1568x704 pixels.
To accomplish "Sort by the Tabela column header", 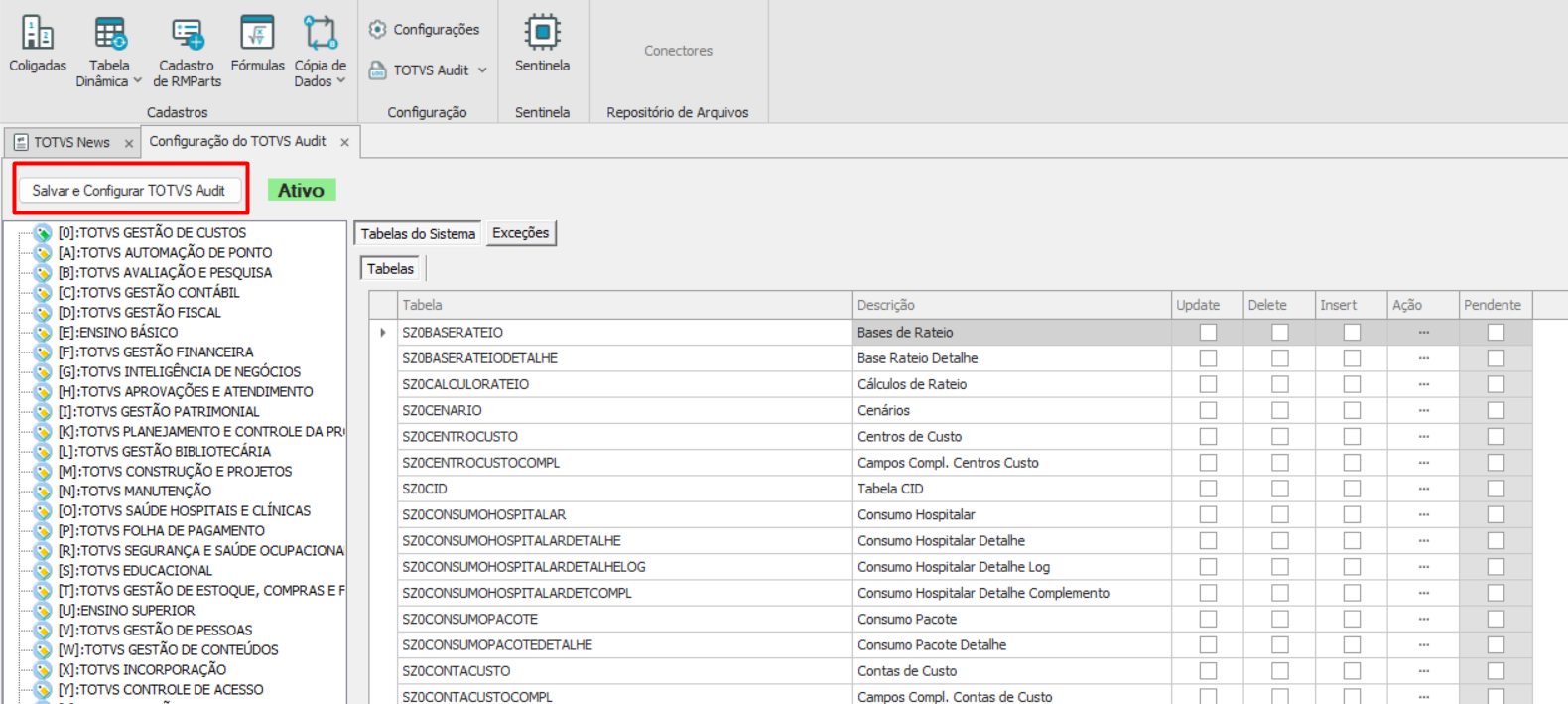I will tap(625, 305).
